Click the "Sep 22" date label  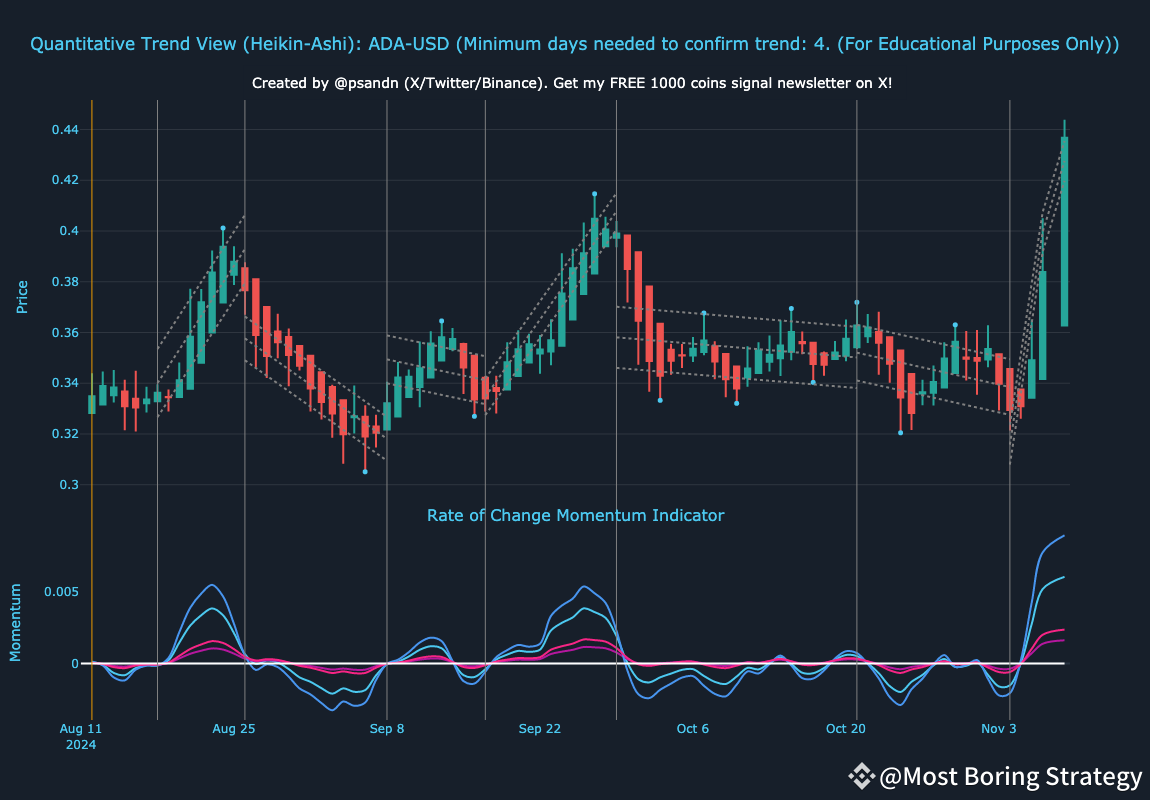coord(540,729)
